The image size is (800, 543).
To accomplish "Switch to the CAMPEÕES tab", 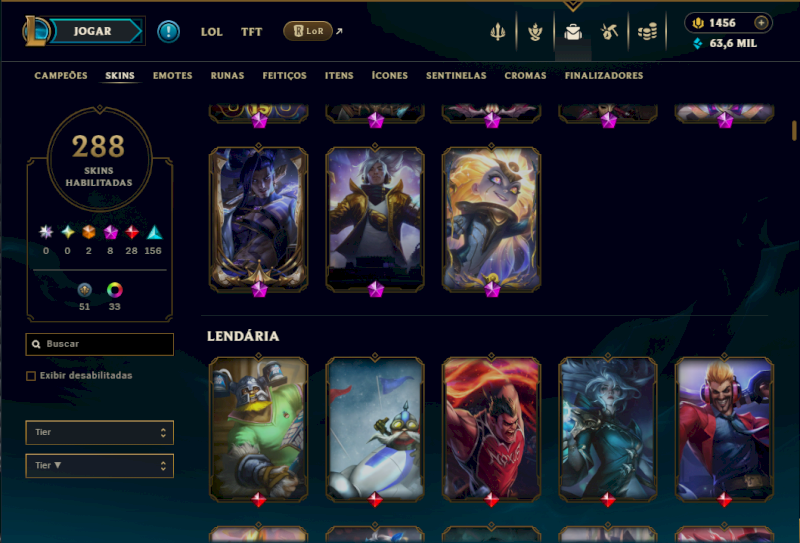I will [x=61, y=76].
